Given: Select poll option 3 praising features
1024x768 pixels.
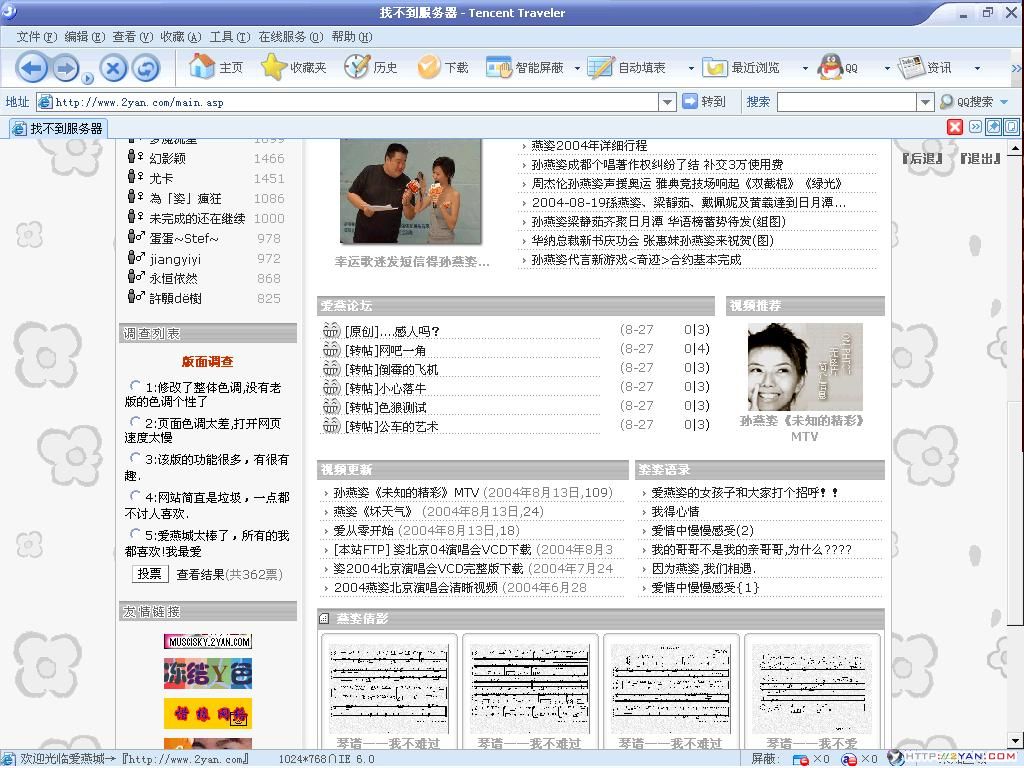Looking at the screenshot, I should point(132,458).
